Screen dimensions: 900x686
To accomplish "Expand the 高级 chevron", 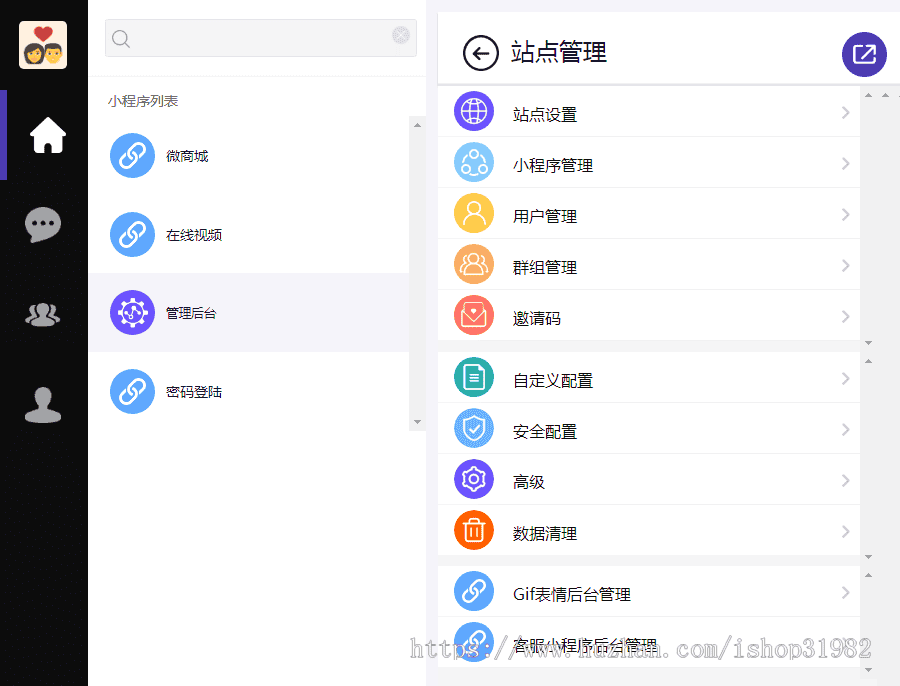I will point(845,480).
